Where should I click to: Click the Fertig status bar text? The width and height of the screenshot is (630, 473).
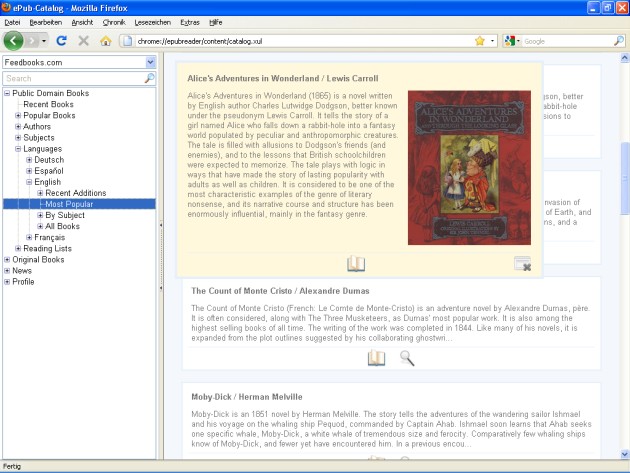tap(12, 466)
